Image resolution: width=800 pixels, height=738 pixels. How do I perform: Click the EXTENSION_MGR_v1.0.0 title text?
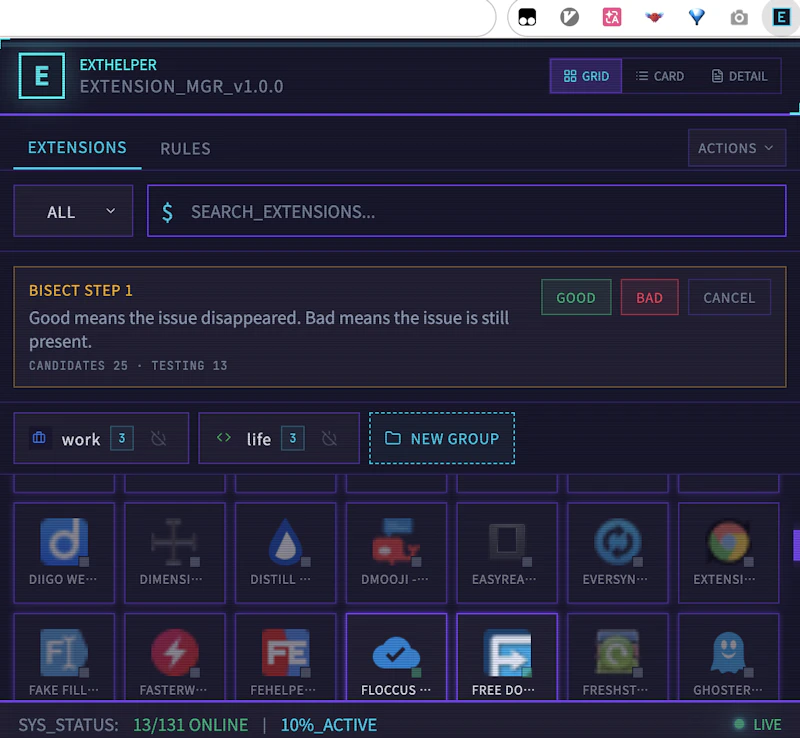pyautogui.click(x=182, y=87)
